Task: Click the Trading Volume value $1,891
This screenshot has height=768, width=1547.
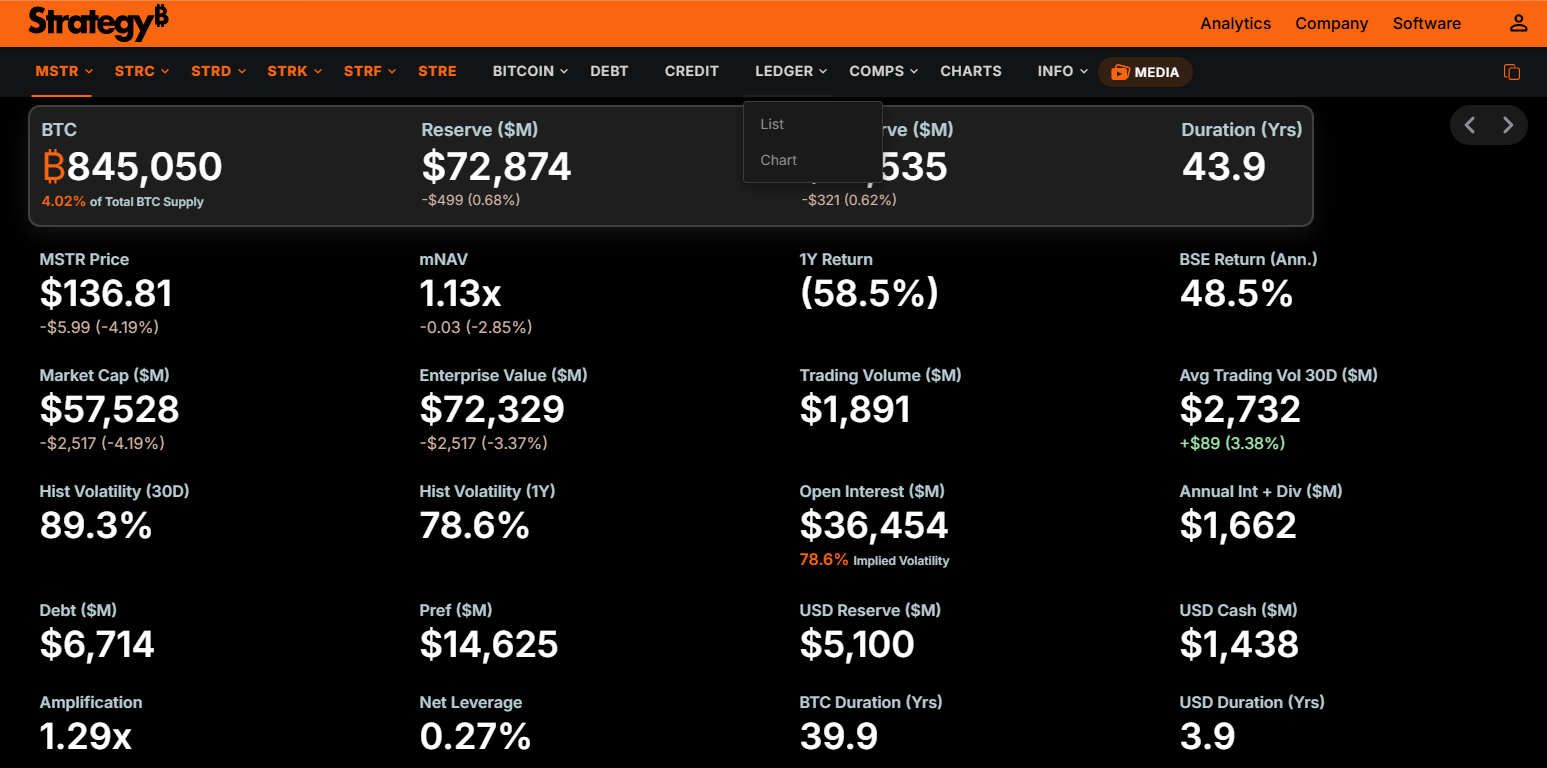Action: tap(855, 409)
